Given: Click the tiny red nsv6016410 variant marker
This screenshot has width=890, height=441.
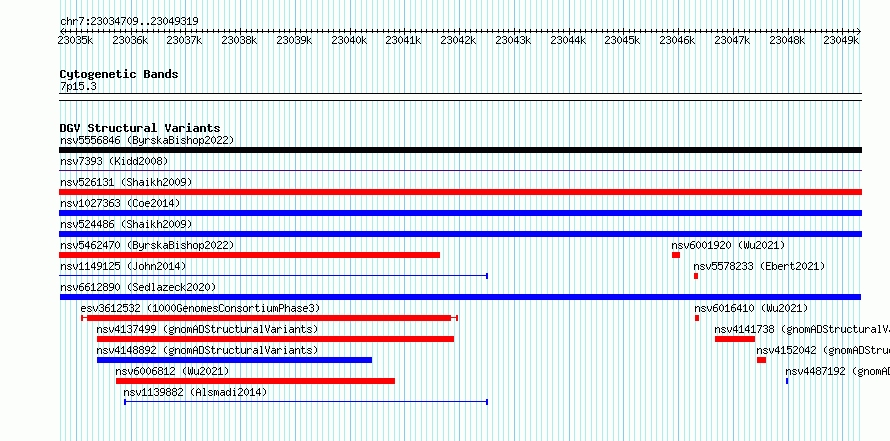Looking at the screenshot, I should [697, 318].
